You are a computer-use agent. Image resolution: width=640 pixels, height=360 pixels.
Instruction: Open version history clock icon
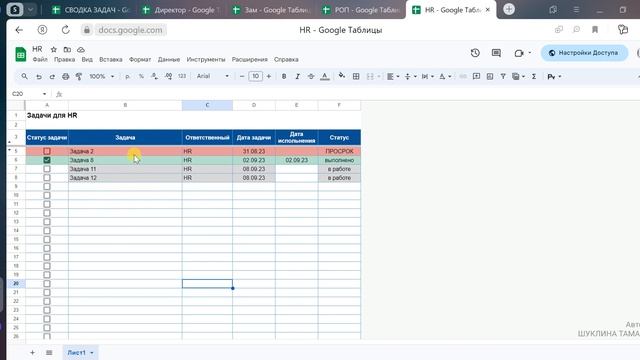[x=475, y=53]
